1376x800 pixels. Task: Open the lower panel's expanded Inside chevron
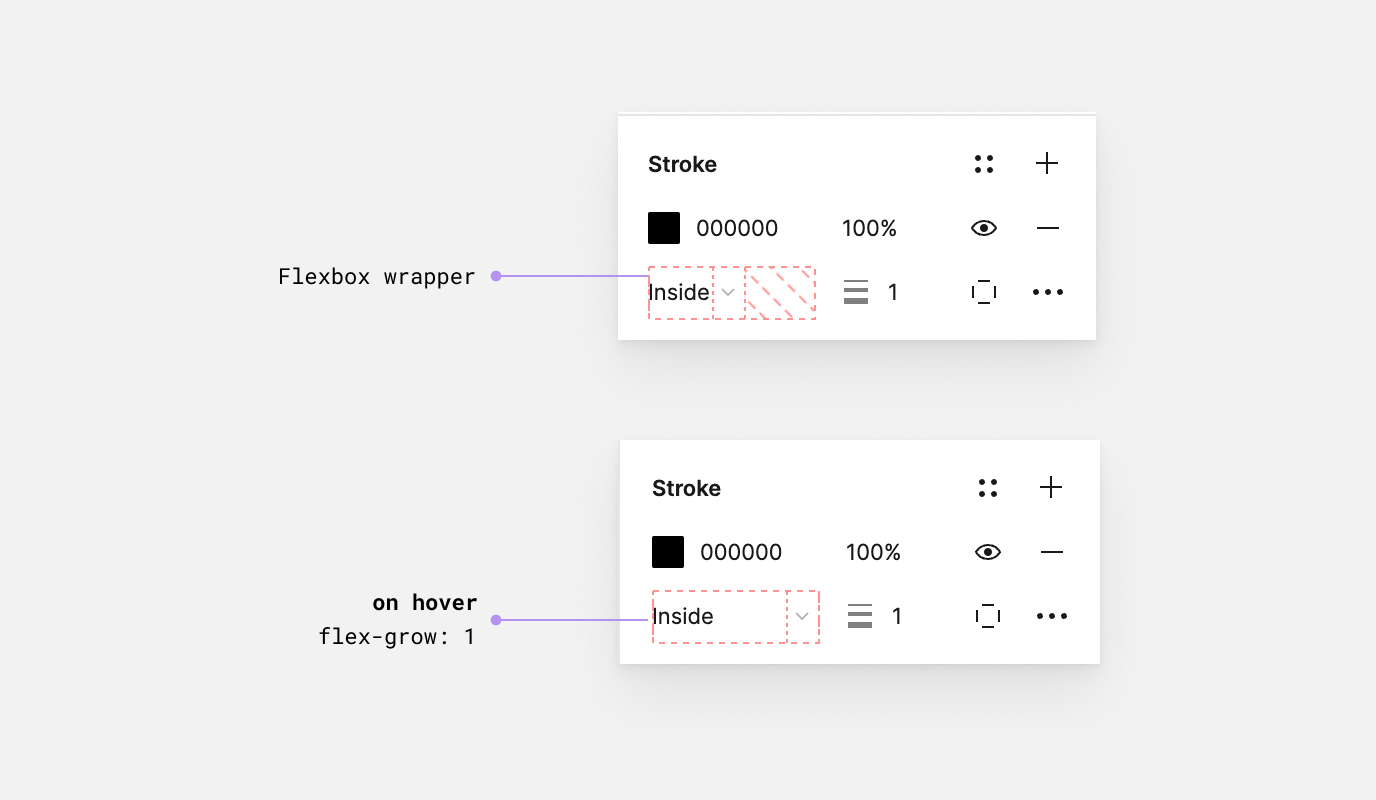[802, 616]
